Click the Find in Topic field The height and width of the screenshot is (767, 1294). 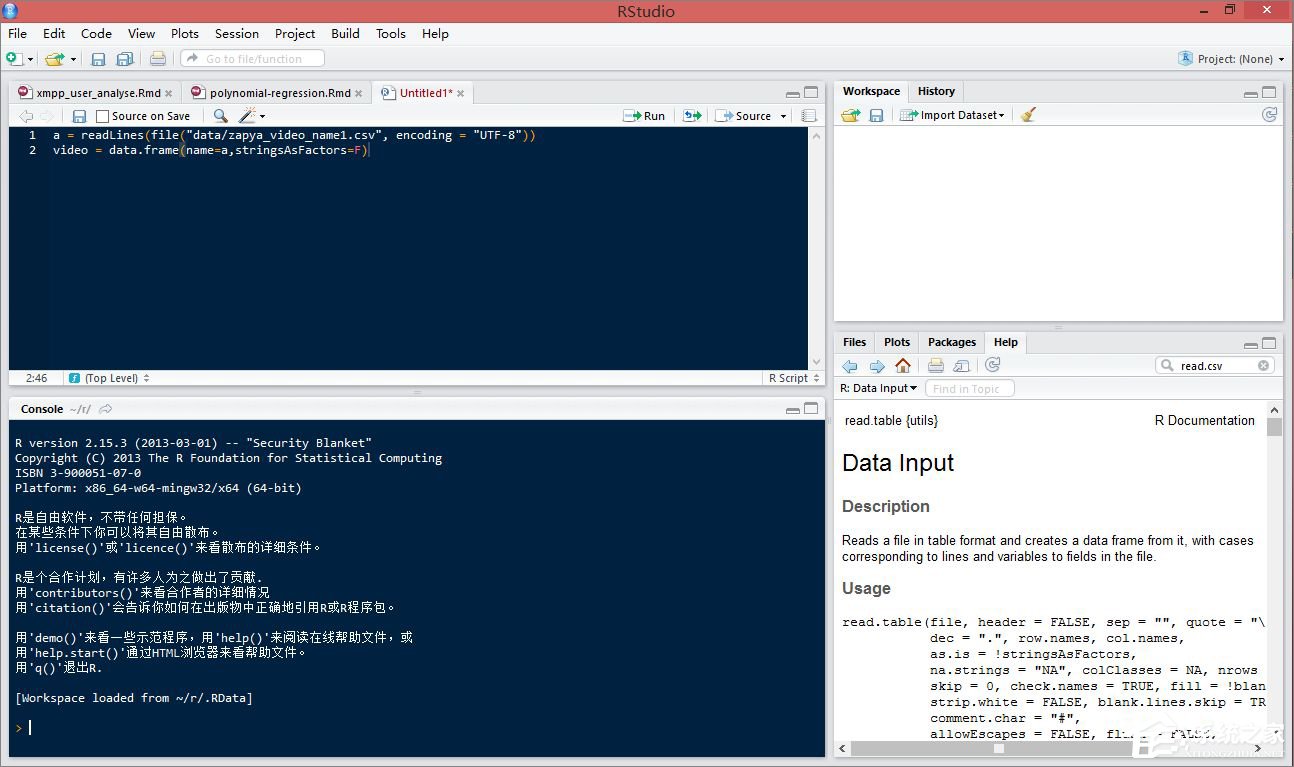pyautogui.click(x=970, y=388)
